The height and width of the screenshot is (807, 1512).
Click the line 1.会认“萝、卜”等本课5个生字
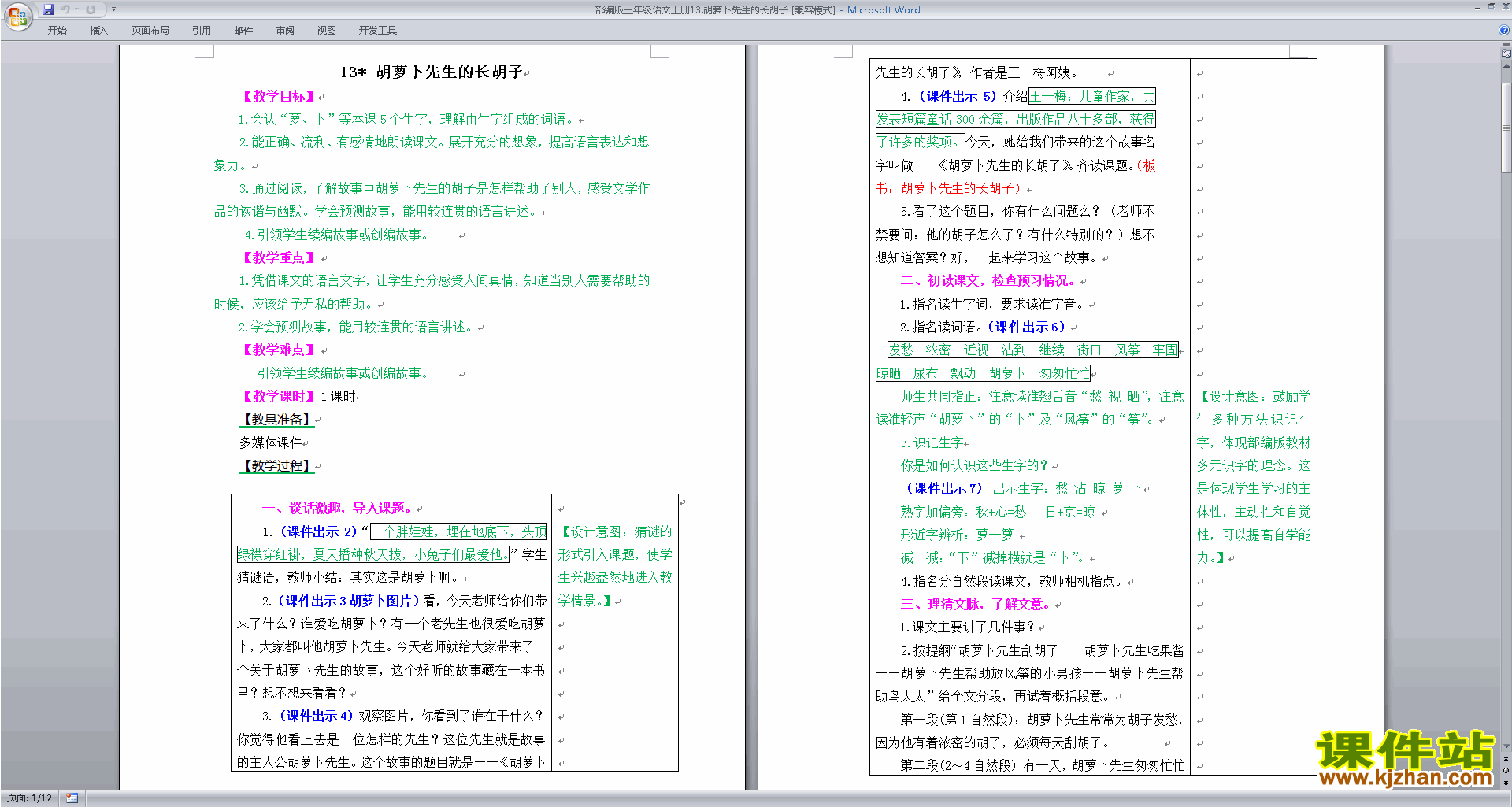coord(407,119)
